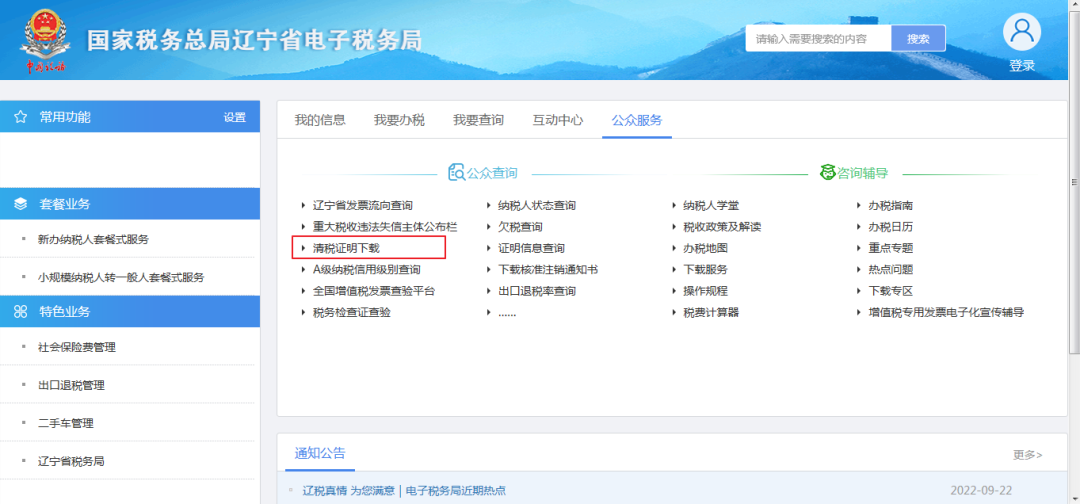Open 证明信息查询 link

(x=532, y=248)
